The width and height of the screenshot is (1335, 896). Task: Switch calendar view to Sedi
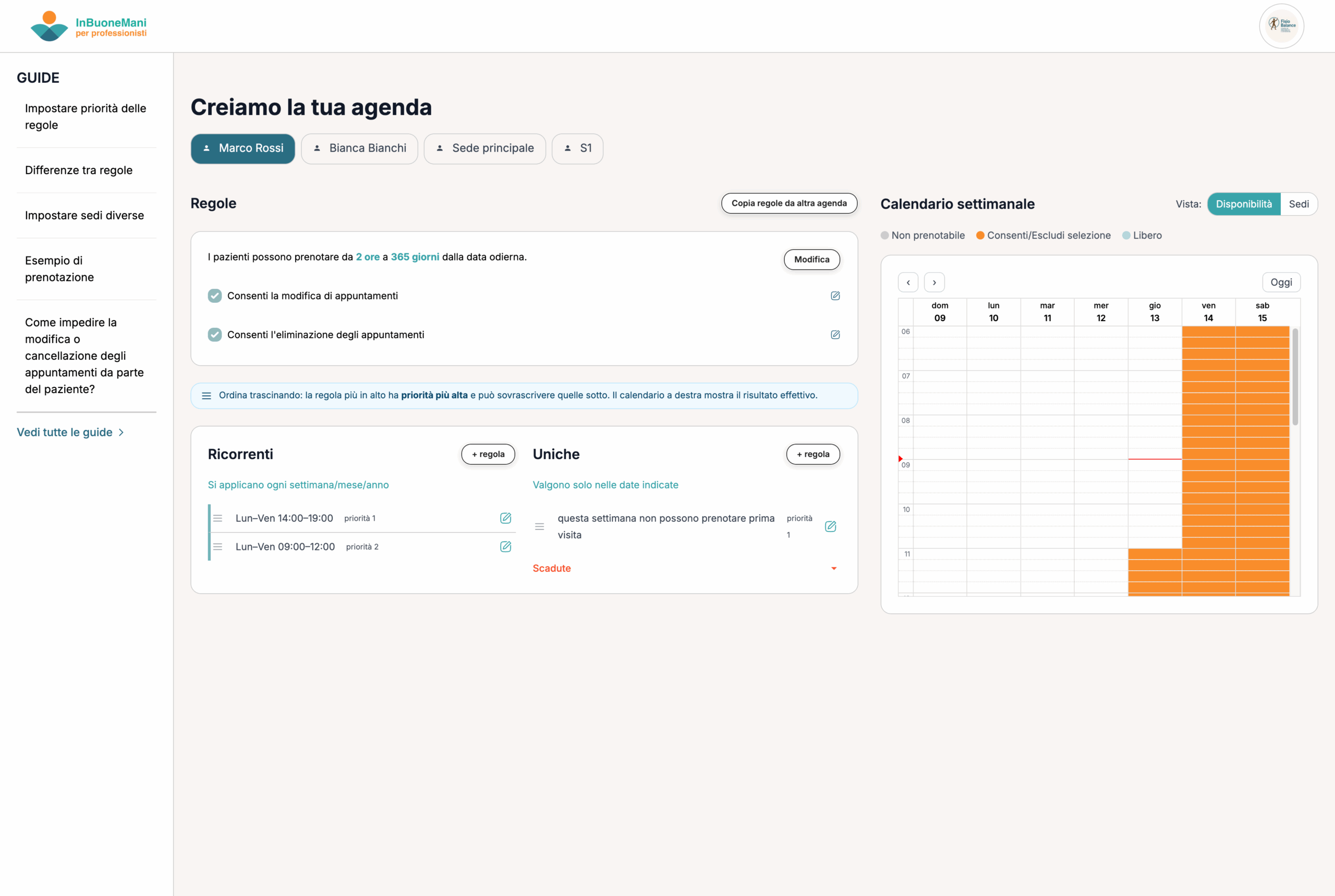[x=1298, y=204]
